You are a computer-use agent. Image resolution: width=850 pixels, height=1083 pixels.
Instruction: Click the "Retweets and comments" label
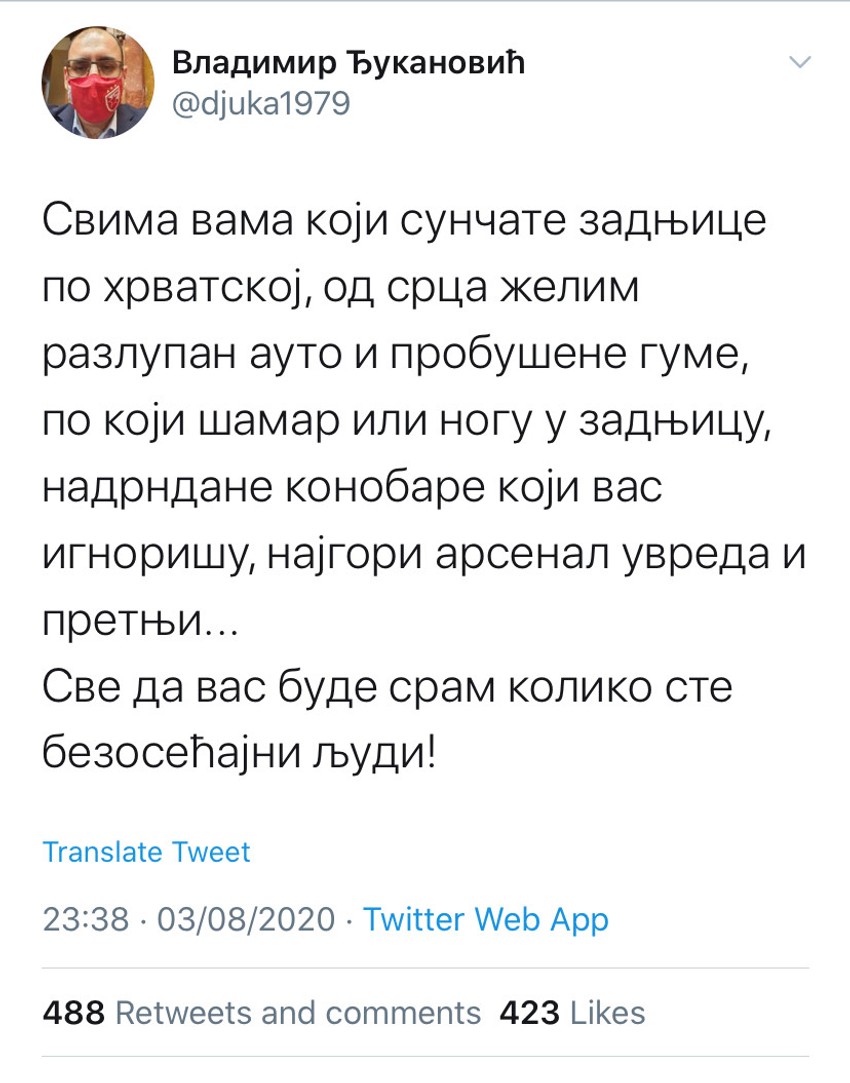298,1012
